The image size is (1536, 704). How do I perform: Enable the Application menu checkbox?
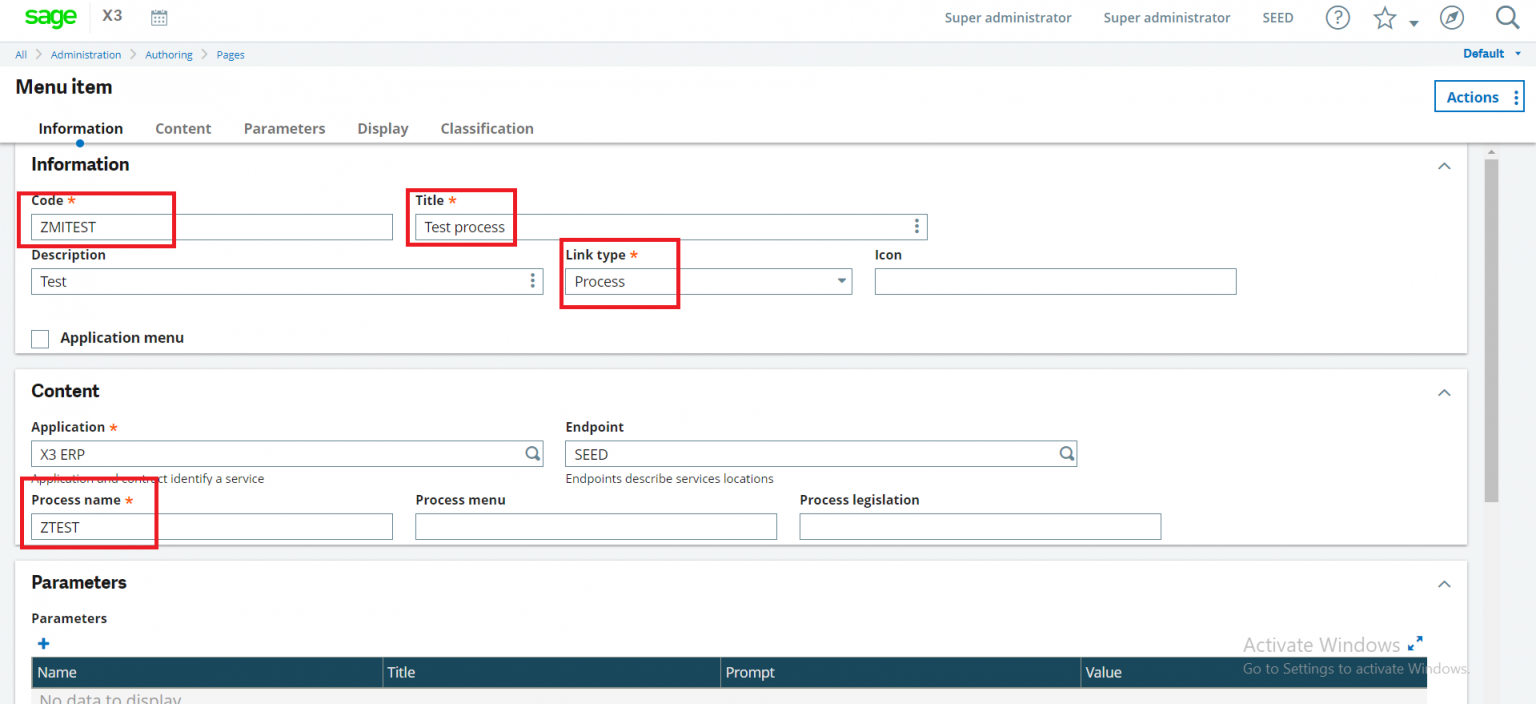(39, 338)
